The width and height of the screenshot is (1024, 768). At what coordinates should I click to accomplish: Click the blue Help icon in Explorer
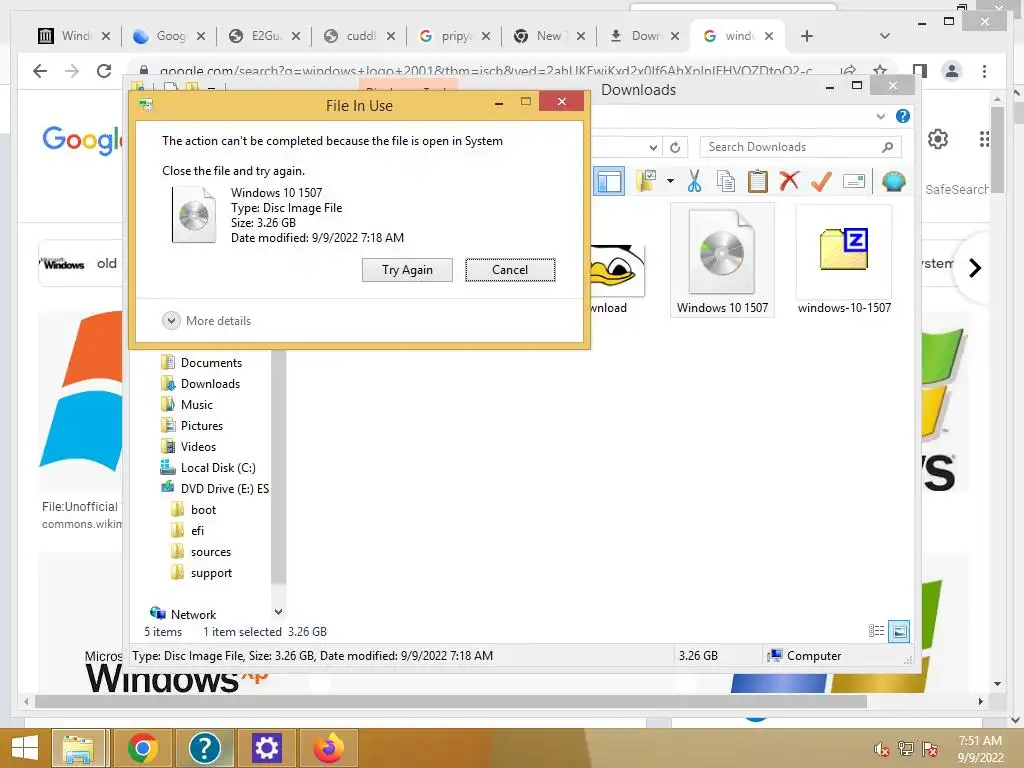(903, 116)
